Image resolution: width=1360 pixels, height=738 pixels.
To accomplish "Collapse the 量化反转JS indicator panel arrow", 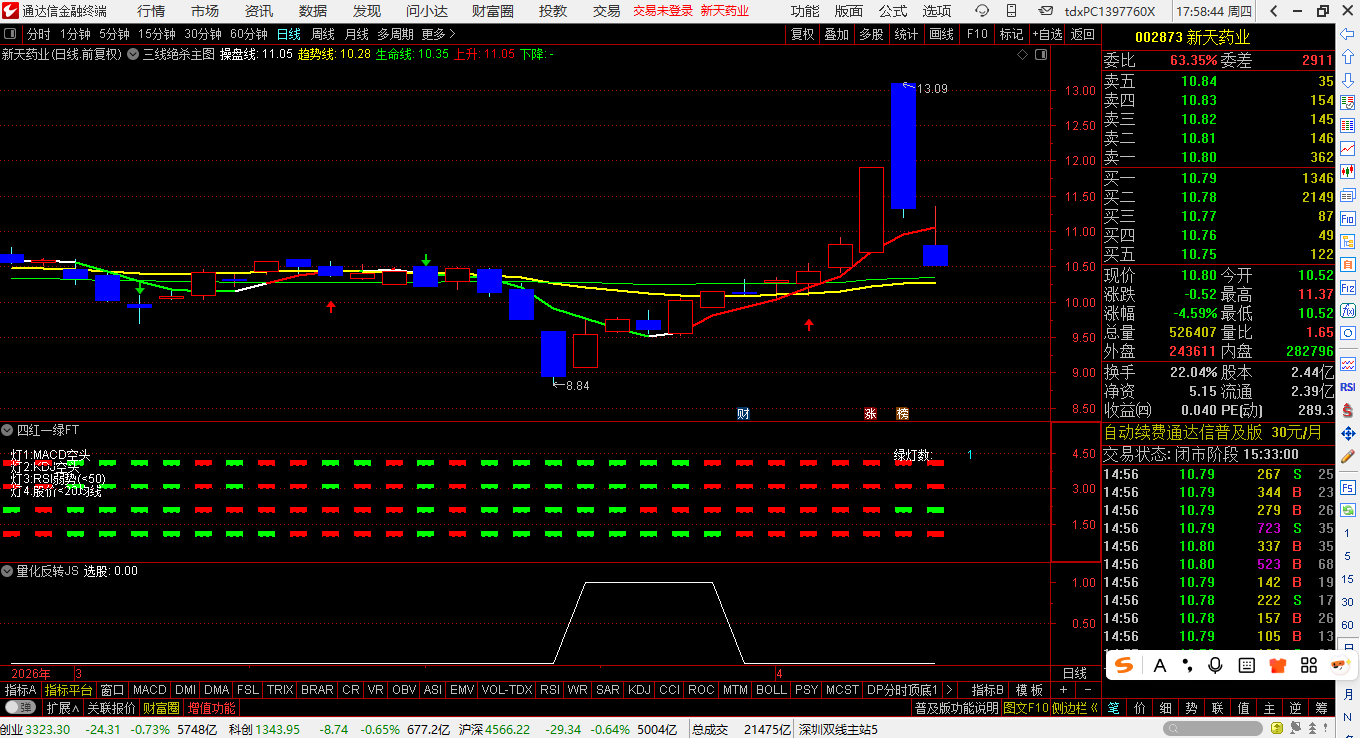I will (x=8, y=571).
